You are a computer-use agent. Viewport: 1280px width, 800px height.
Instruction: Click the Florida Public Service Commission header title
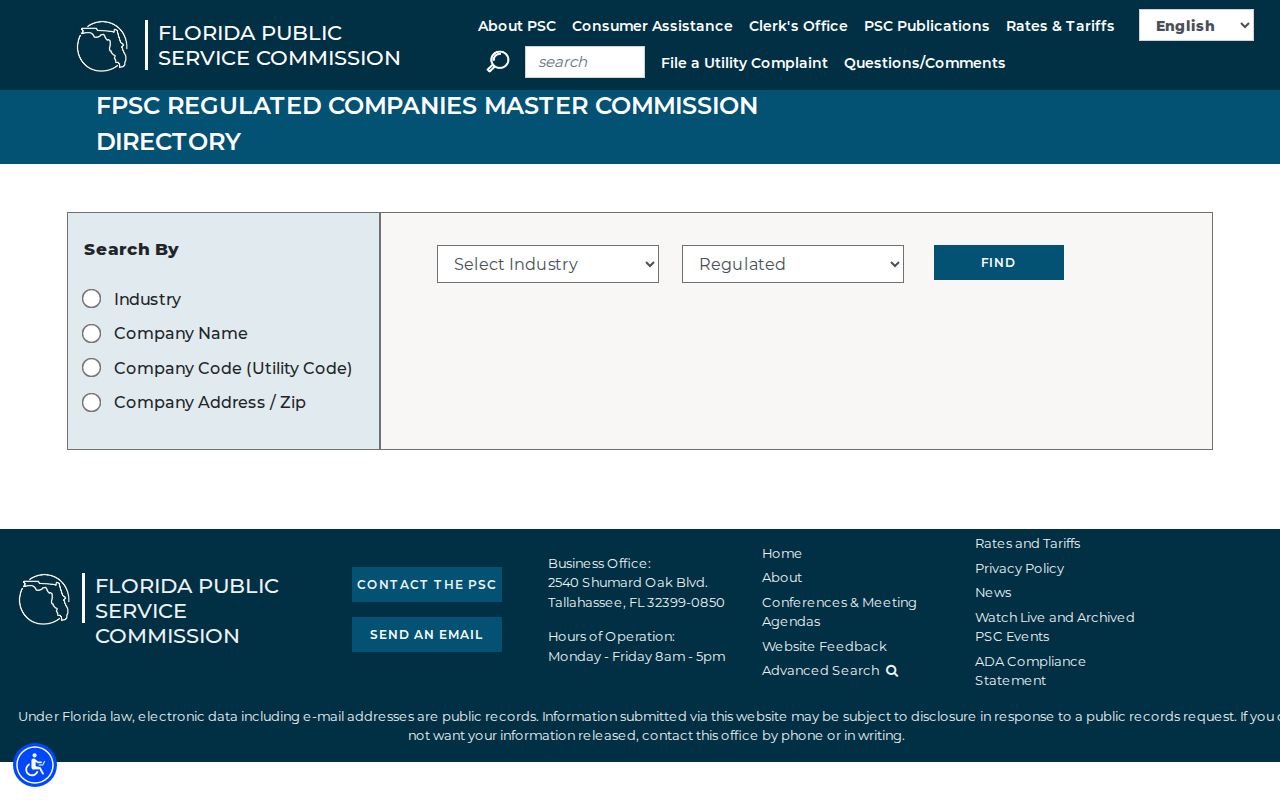pyautogui.click(x=279, y=45)
